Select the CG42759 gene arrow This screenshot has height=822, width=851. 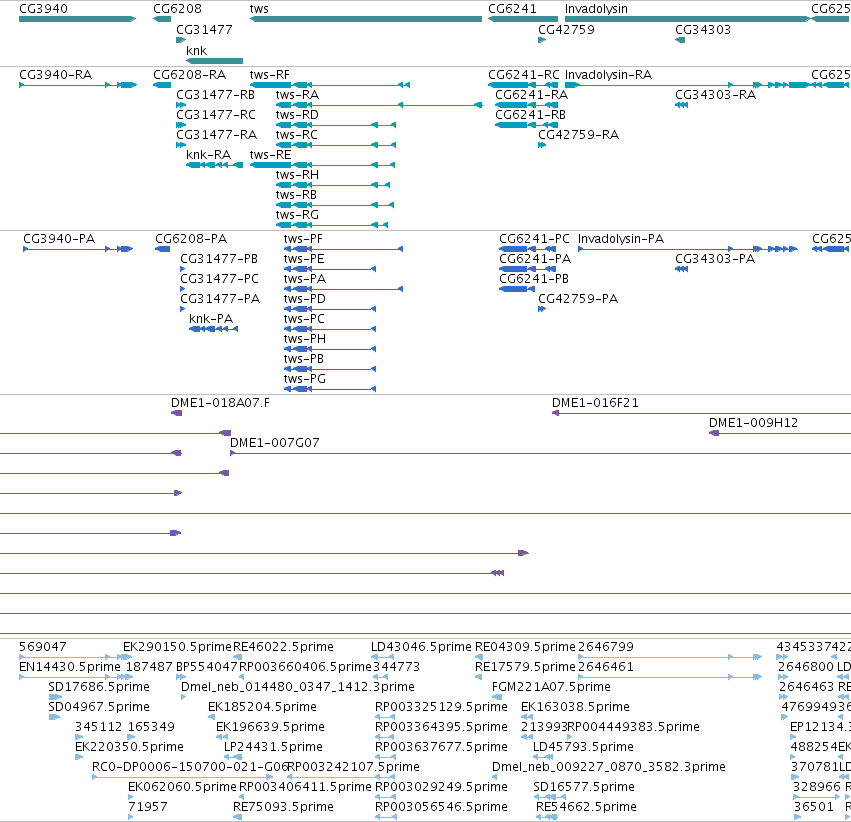pos(542,40)
